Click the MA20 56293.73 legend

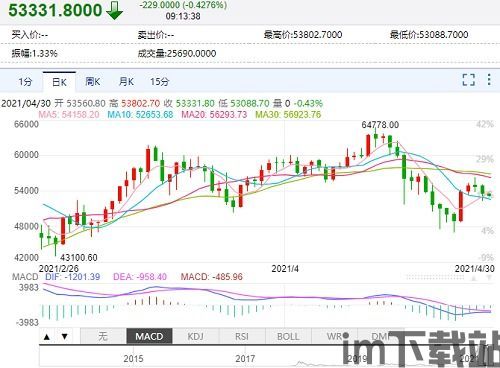pyautogui.click(x=214, y=115)
